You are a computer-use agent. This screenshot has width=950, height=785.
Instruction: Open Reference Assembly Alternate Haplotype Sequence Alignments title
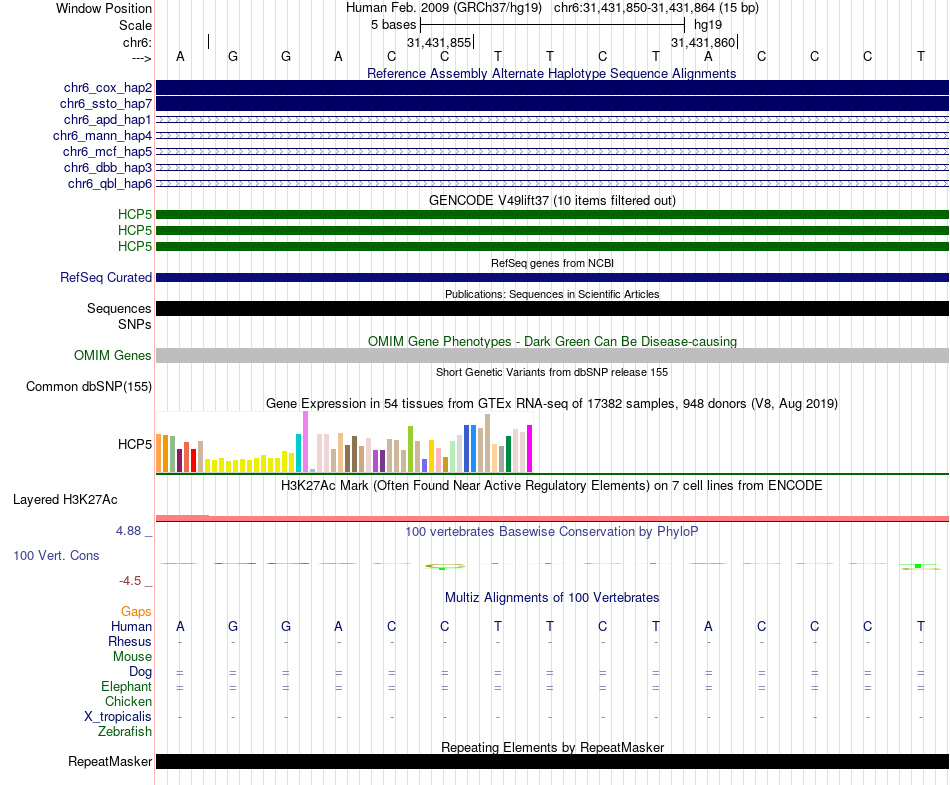[x=552, y=73]
